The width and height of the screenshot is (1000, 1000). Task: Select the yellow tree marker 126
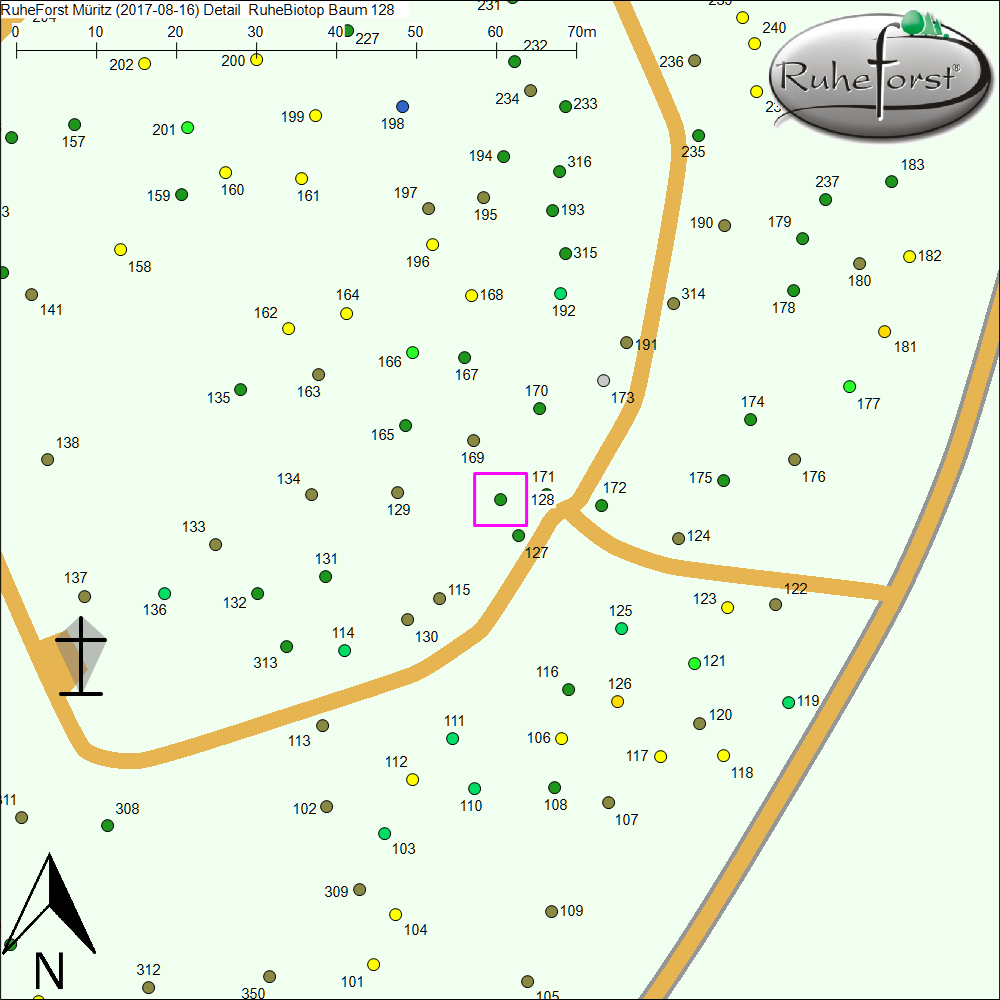pyautogui.click(x=618, y=702)
